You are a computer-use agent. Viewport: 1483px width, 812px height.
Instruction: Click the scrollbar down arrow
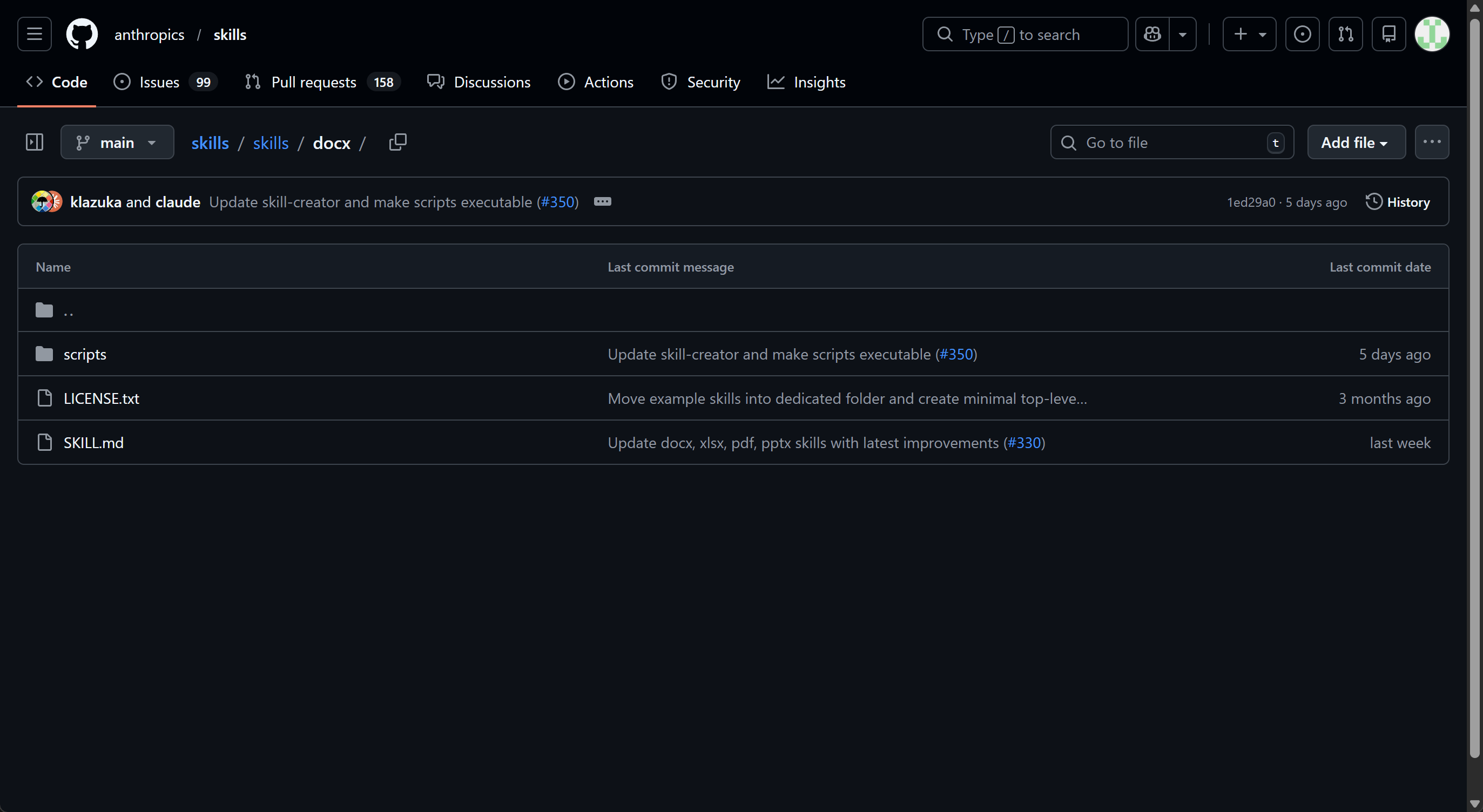pos(1474,804)
